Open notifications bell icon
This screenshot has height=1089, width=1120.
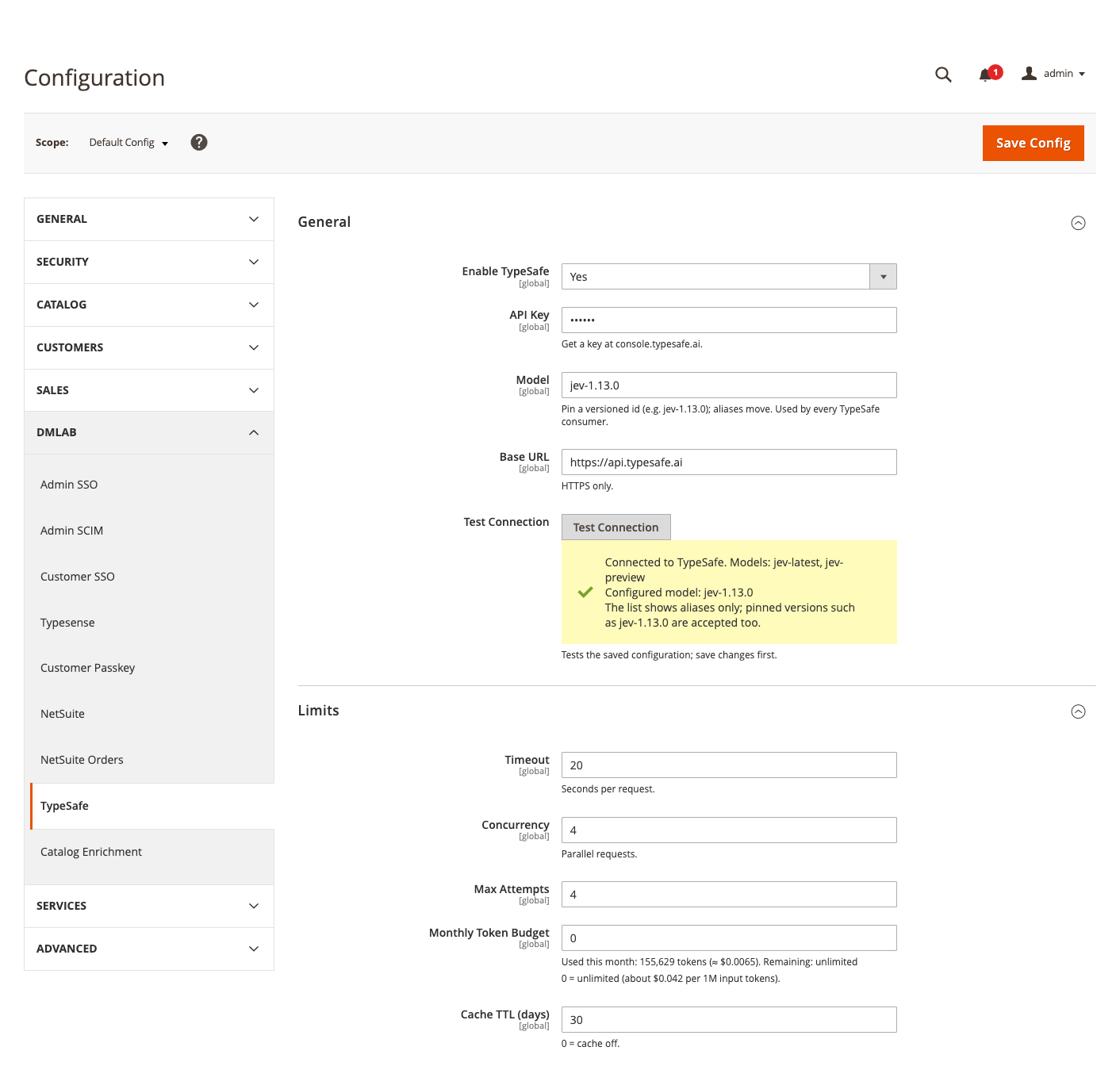pos(989,74)
